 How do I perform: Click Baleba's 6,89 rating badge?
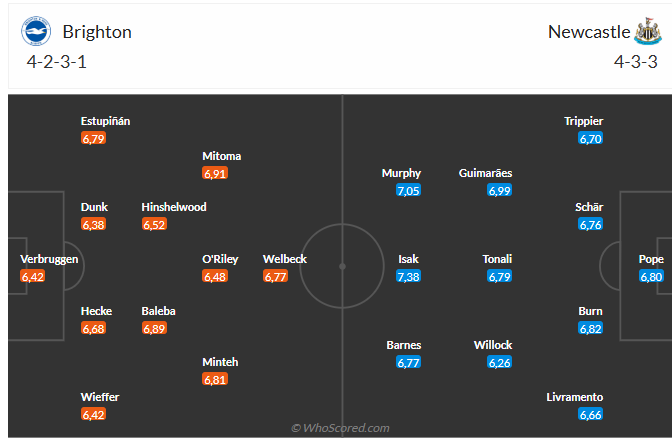point(154,328)
